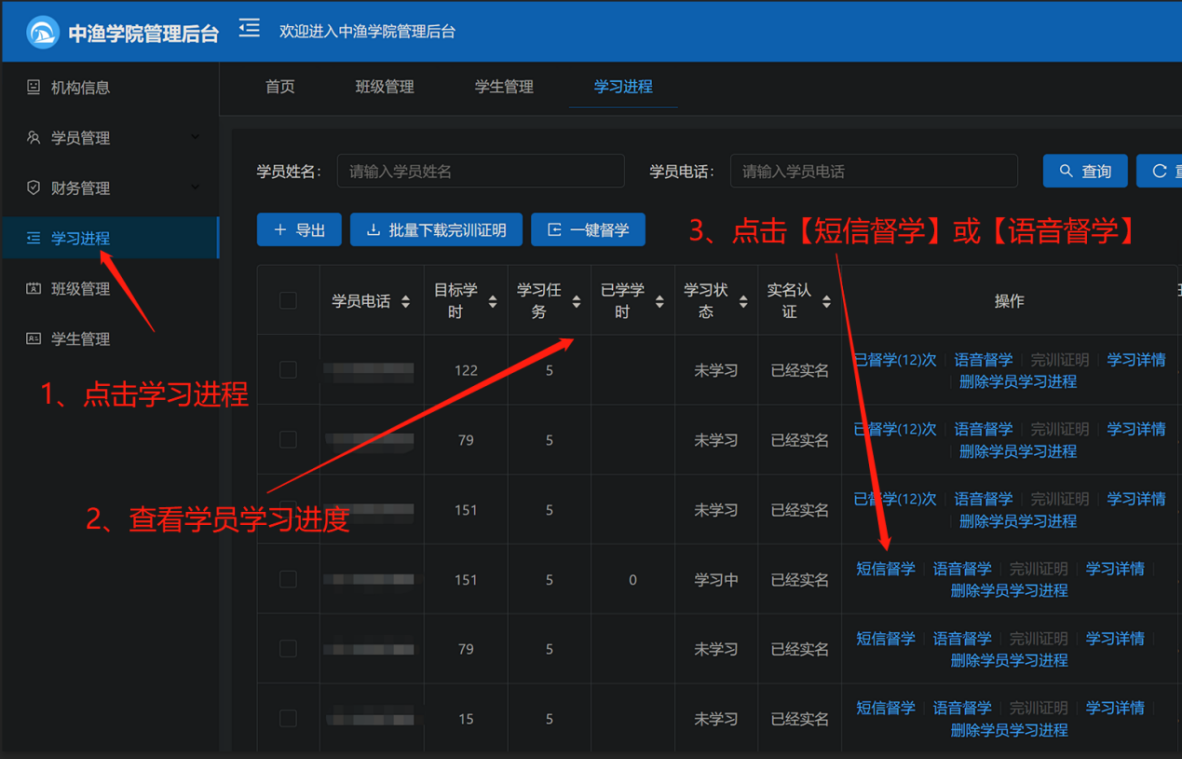Click 短信督学 for the 学习中 row

point(886,569)
